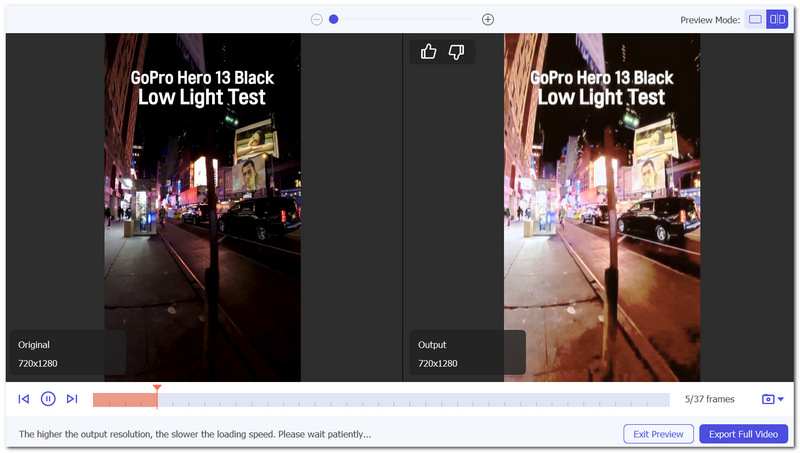800x453 pixels.
Task: Click the zoom slider handle
Action: tap(334, 19)
